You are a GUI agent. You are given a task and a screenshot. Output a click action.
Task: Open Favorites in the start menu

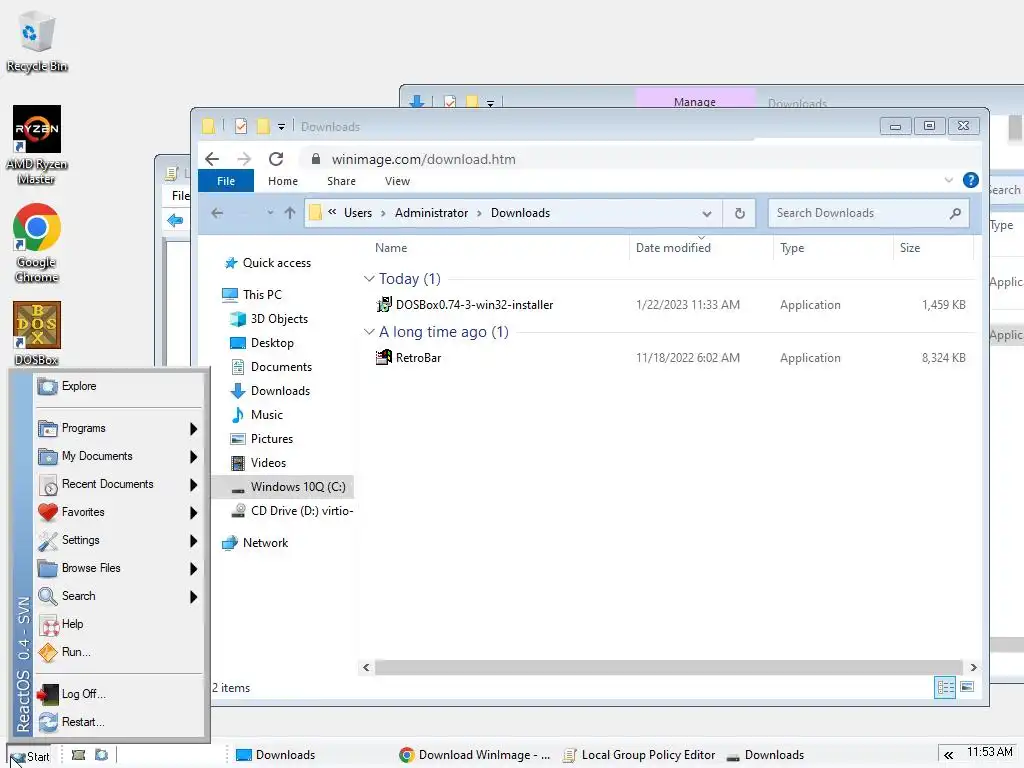click(x=118, y=513)
